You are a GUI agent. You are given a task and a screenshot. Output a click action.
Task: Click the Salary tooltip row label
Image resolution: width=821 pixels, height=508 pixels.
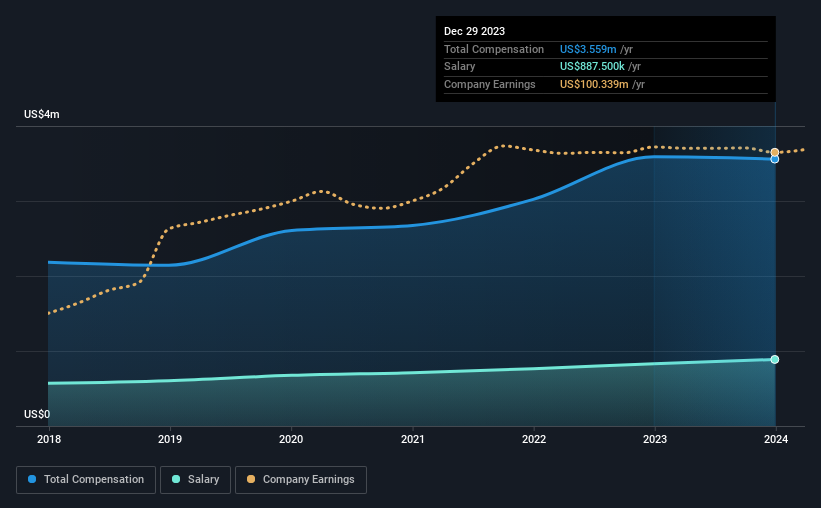pos(460,67)
